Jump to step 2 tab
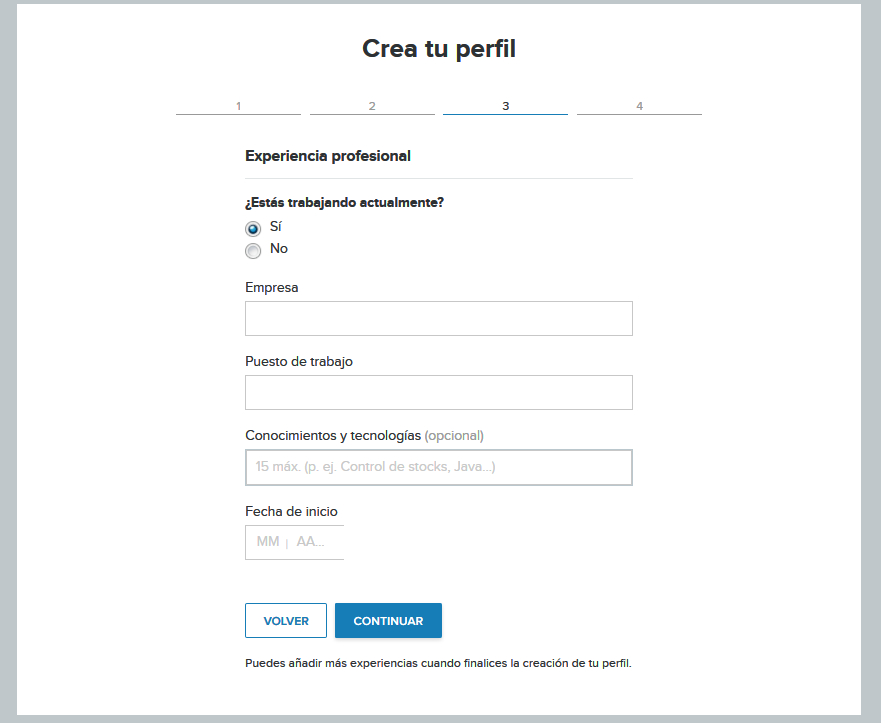881x723 pixels. (x=372, y=106)
